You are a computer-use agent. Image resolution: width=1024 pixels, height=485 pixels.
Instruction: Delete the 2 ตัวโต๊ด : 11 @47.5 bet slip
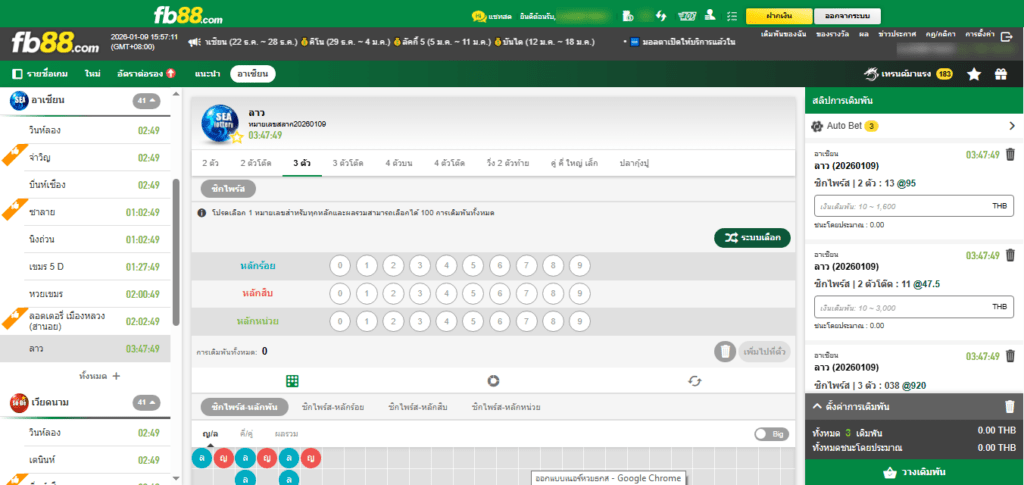click(x=1010, y=255)
